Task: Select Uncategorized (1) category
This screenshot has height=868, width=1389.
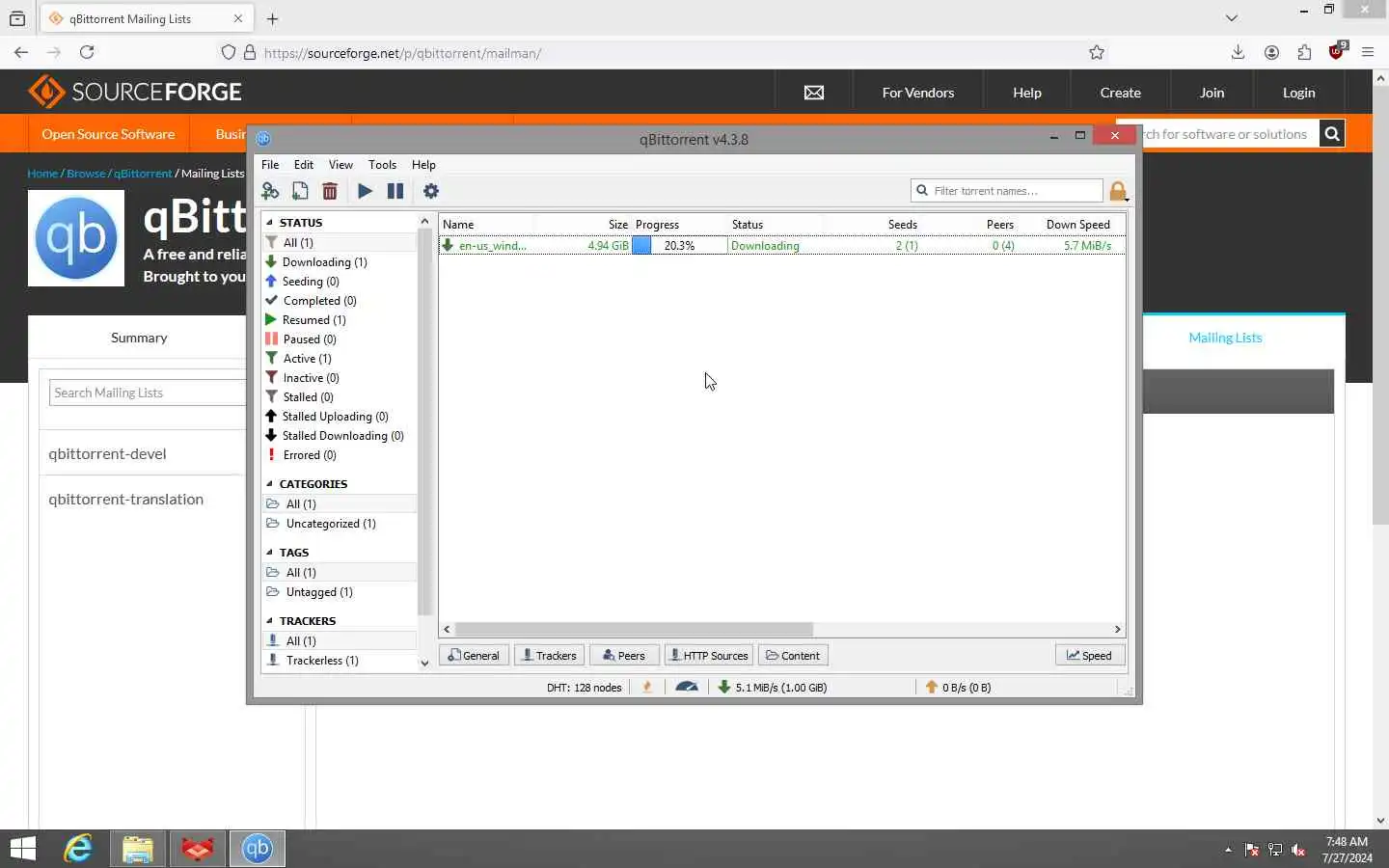Action: [340, 523]
